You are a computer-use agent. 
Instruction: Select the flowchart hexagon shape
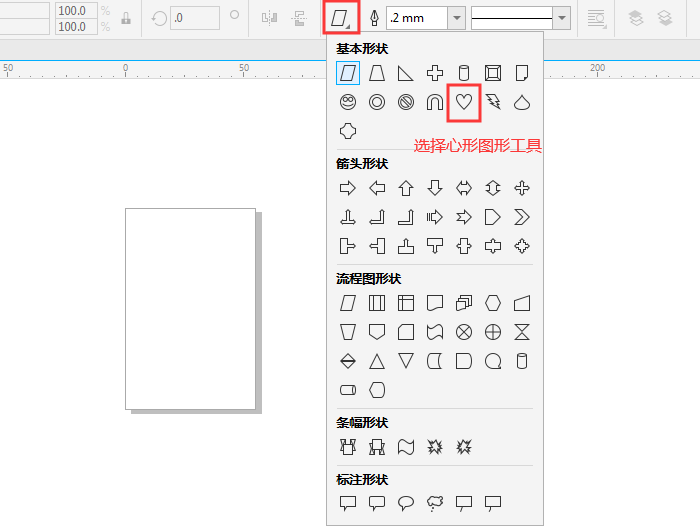[493, 303]
